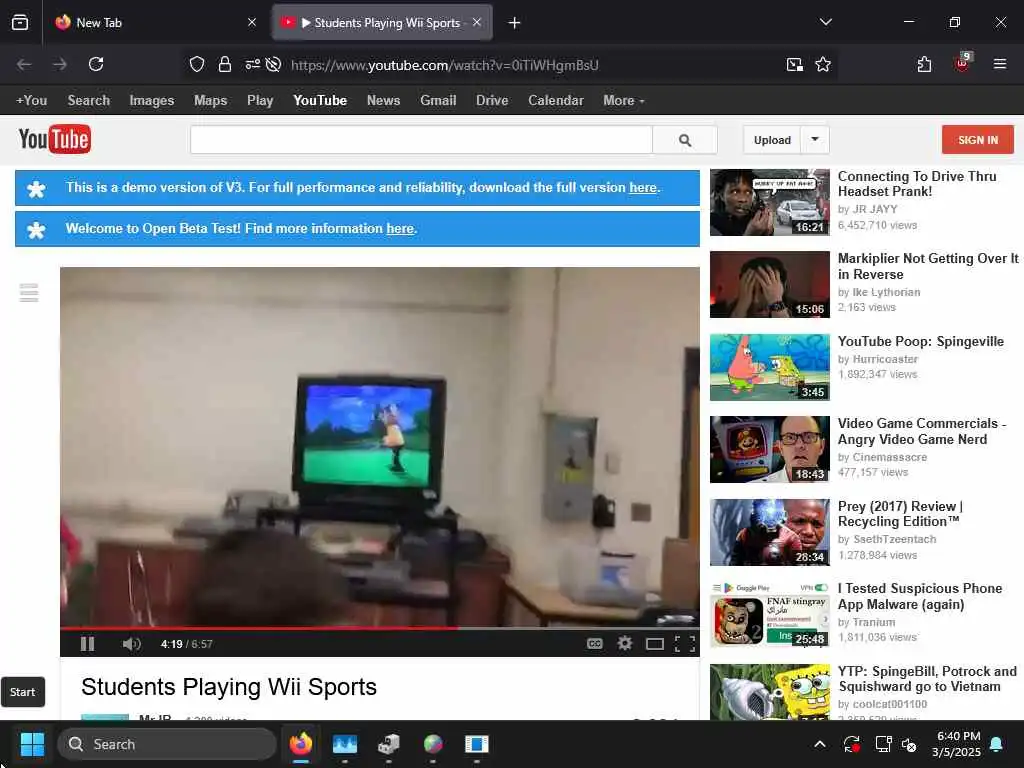Open Connecting To Drive Thru Headset Prank thumbnail
This screenshot has height=768, width=1024.
pos(770,202)
